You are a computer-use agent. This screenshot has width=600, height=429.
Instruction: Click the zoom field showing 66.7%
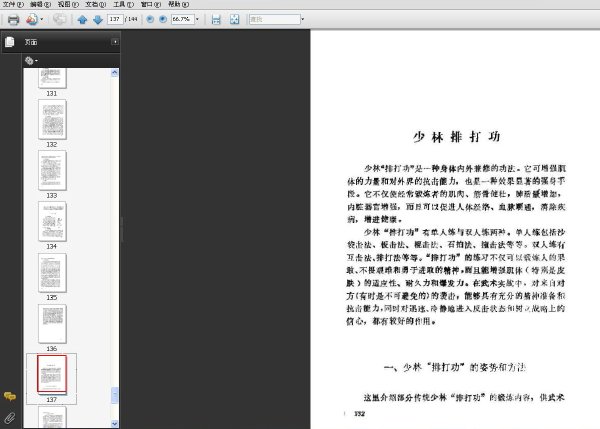(183, 19)
